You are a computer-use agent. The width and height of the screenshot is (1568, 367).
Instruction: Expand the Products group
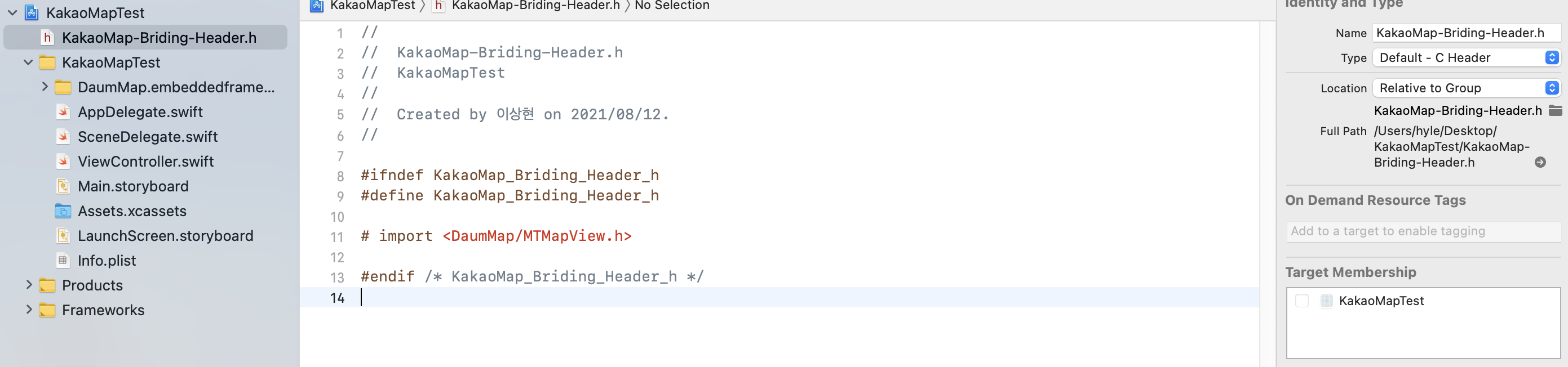pyautogui.click(x=29, y=284)
